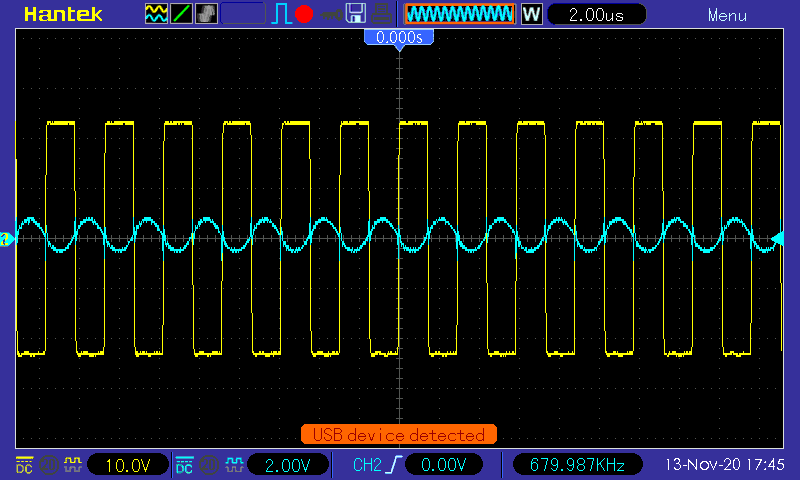Click the waveform memory overview bar
Screen dimensions: 800x480
pos(460,14)
